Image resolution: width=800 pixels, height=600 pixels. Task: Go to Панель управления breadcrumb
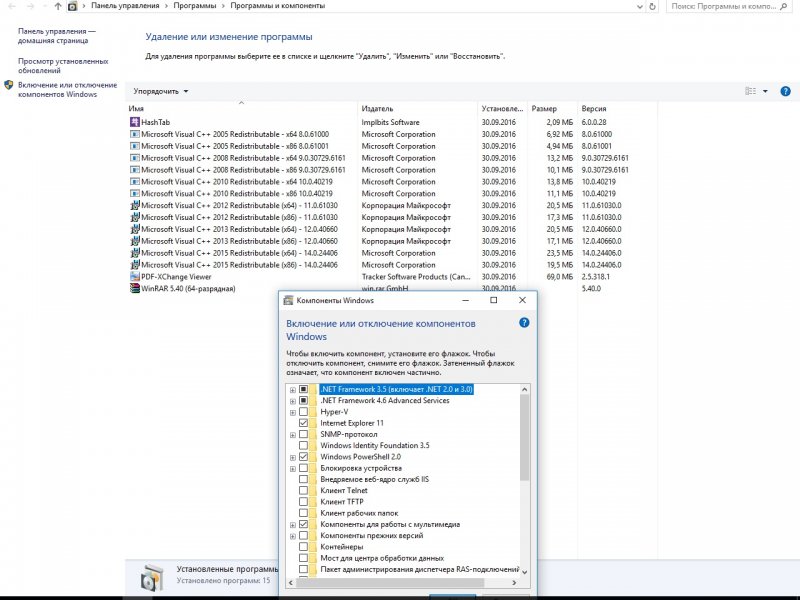(125, 6)
